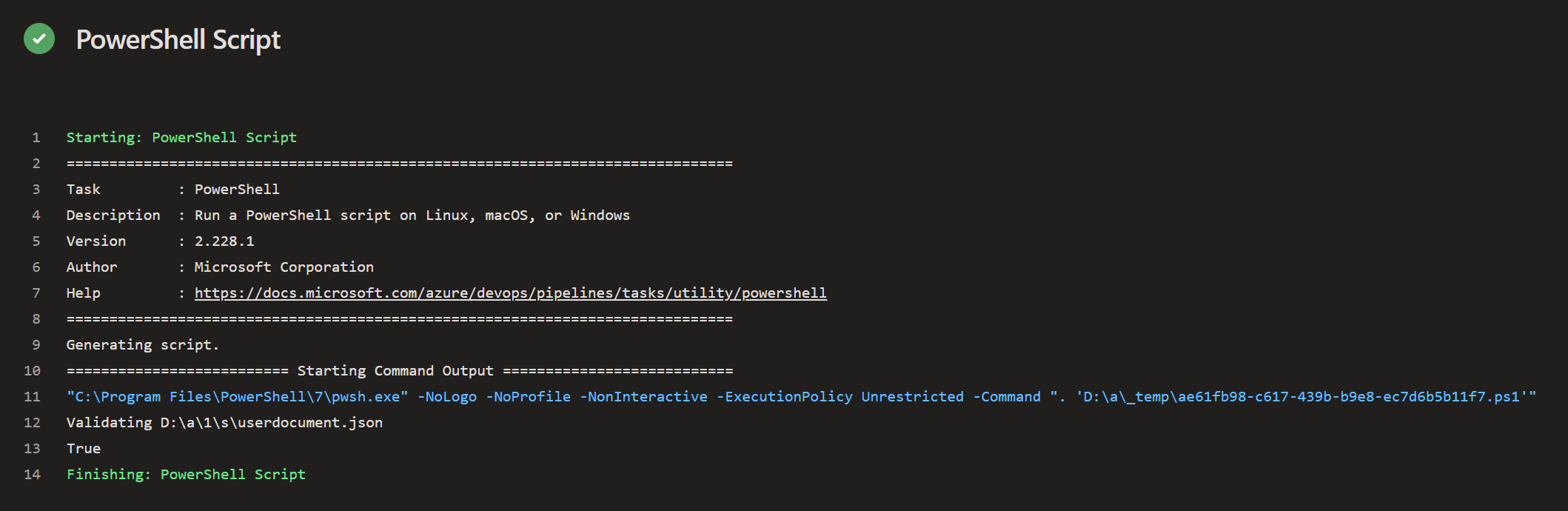Select the Description log line text
Screen dimensions: 1568x511
[x=348, y=216]
